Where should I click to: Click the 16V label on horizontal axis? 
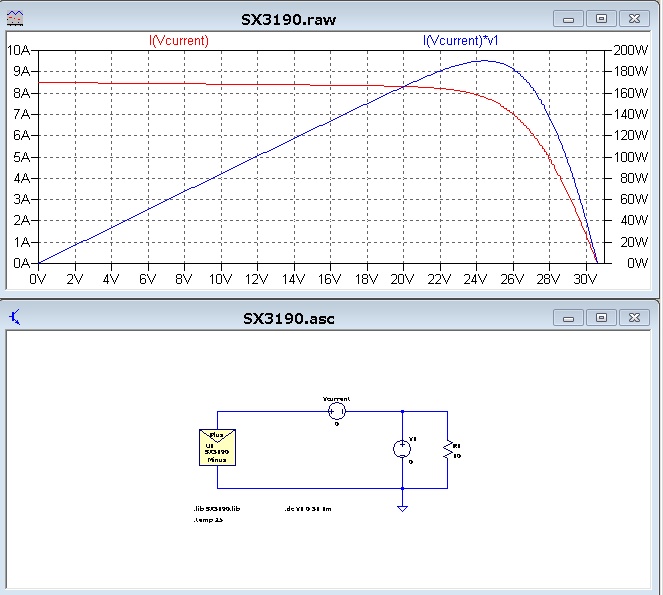click(x=329, y=279)
